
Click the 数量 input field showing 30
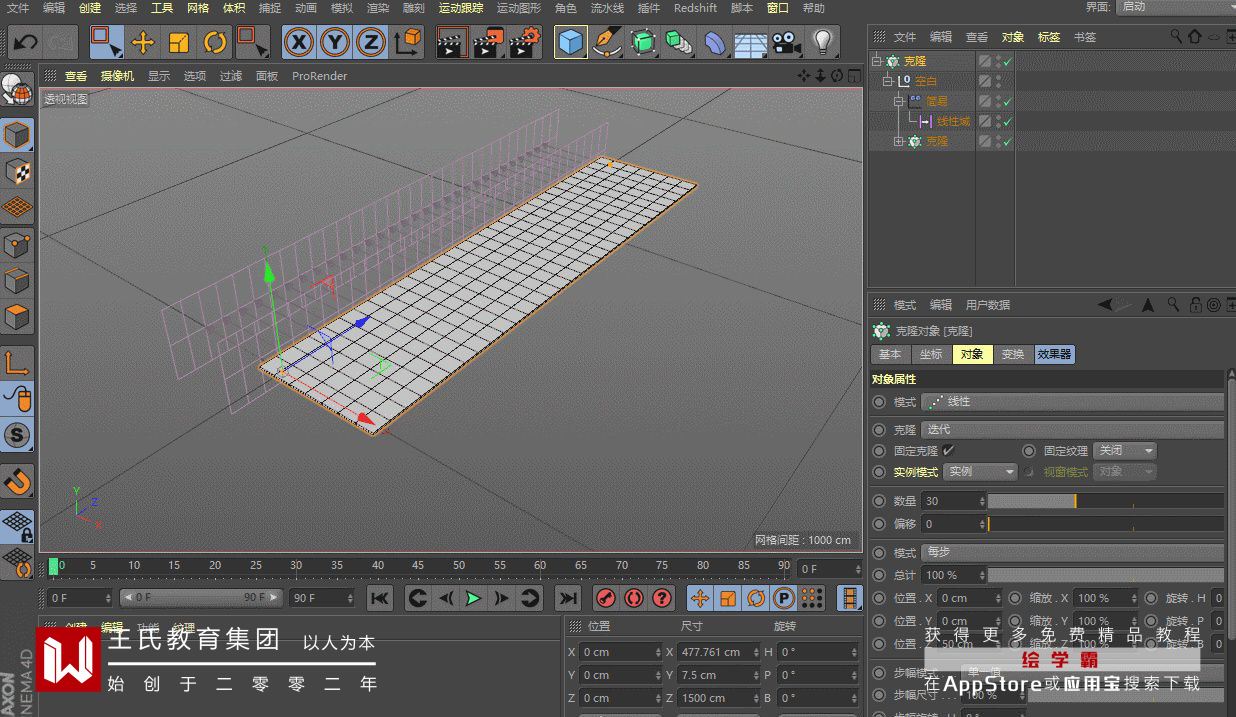[950, 501]
